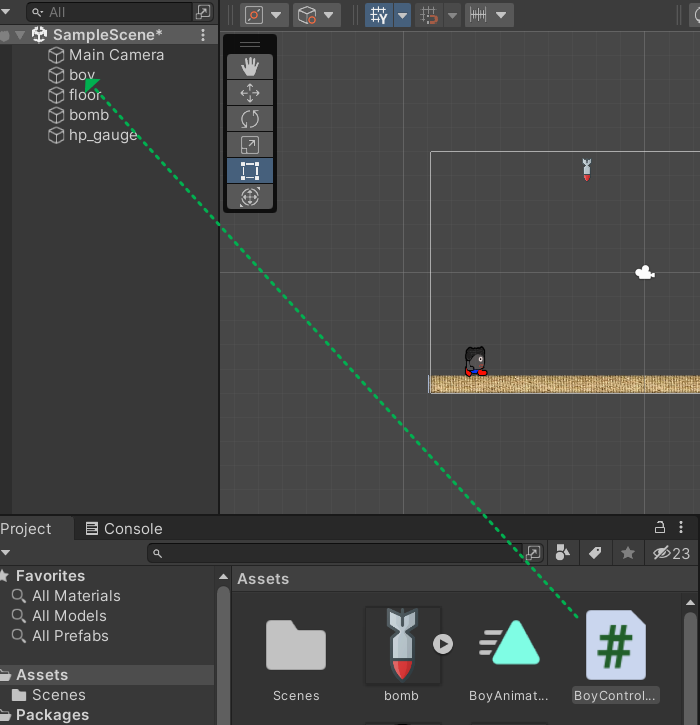Select the Transform tool
The image size is (700, 725).
tap(250, 197)
